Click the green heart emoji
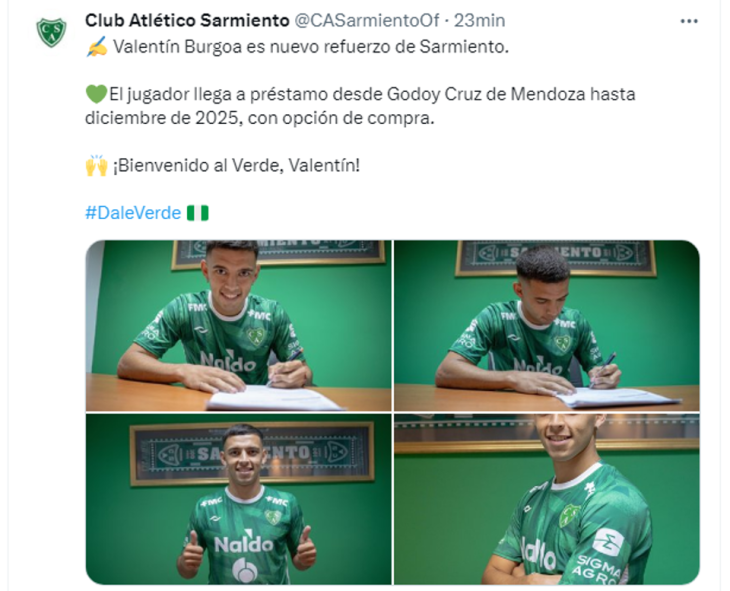This screenshot has width=730, height=591. [96, 94]
